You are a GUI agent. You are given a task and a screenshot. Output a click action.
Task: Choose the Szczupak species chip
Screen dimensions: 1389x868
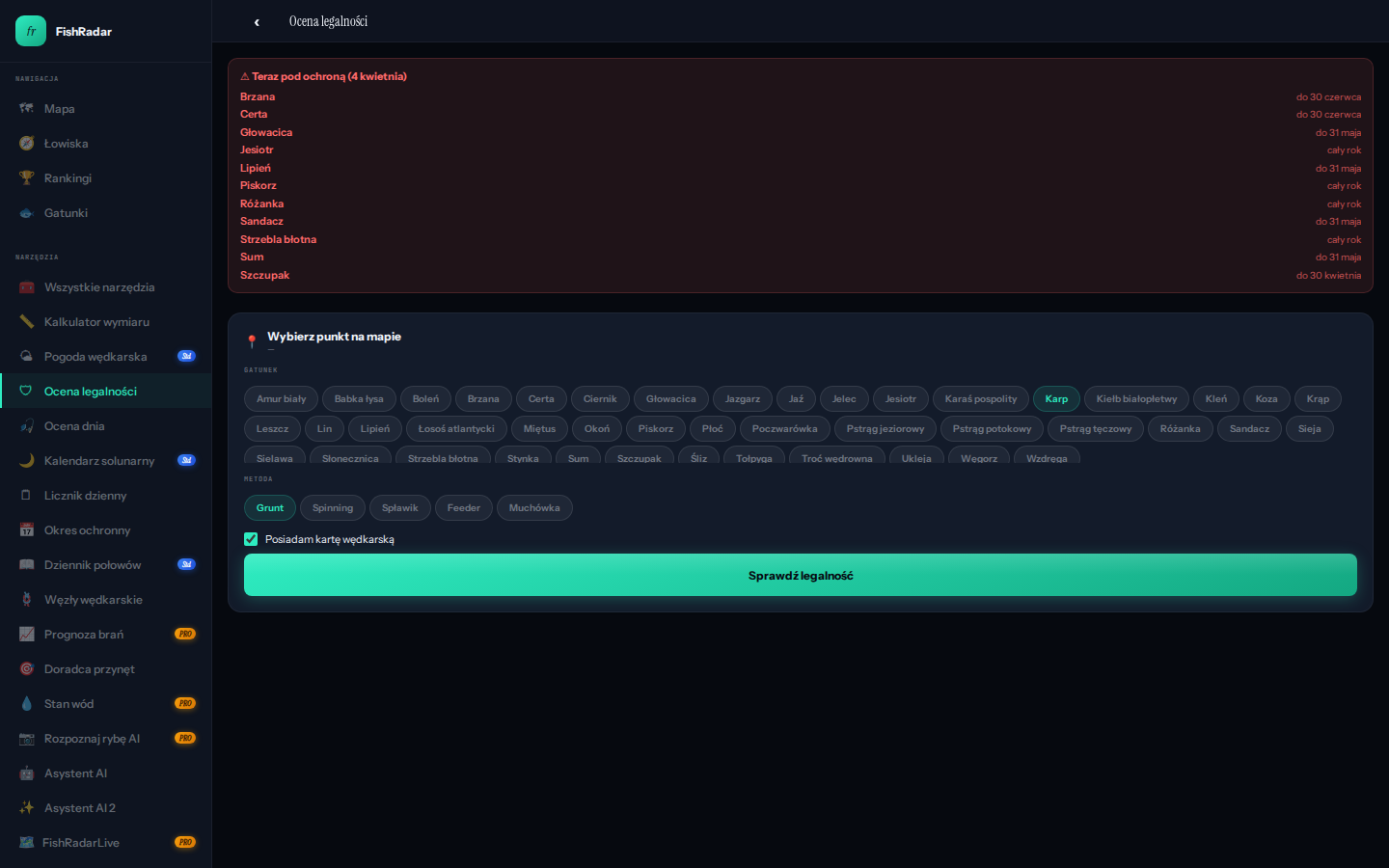coord(639,457)
